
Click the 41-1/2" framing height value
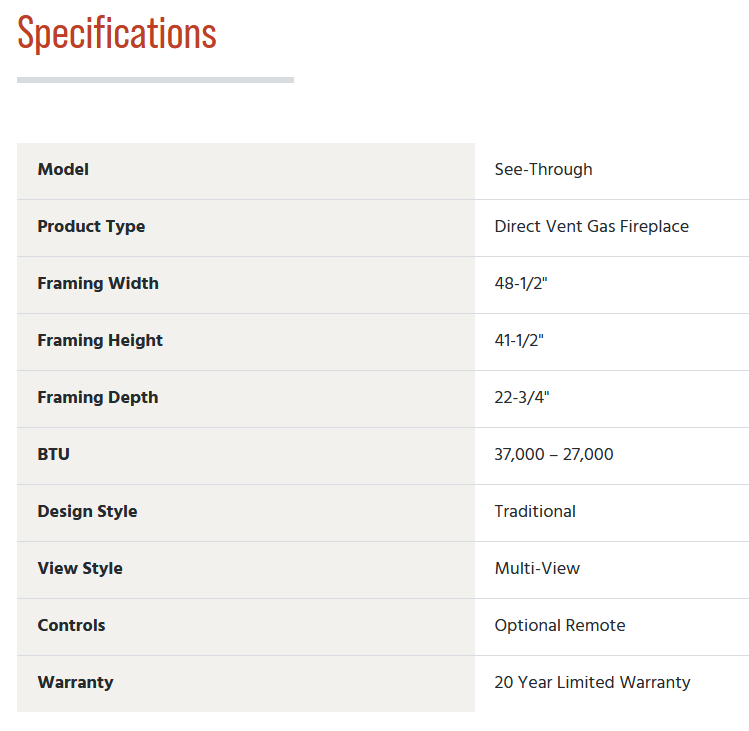coord(519,340)
